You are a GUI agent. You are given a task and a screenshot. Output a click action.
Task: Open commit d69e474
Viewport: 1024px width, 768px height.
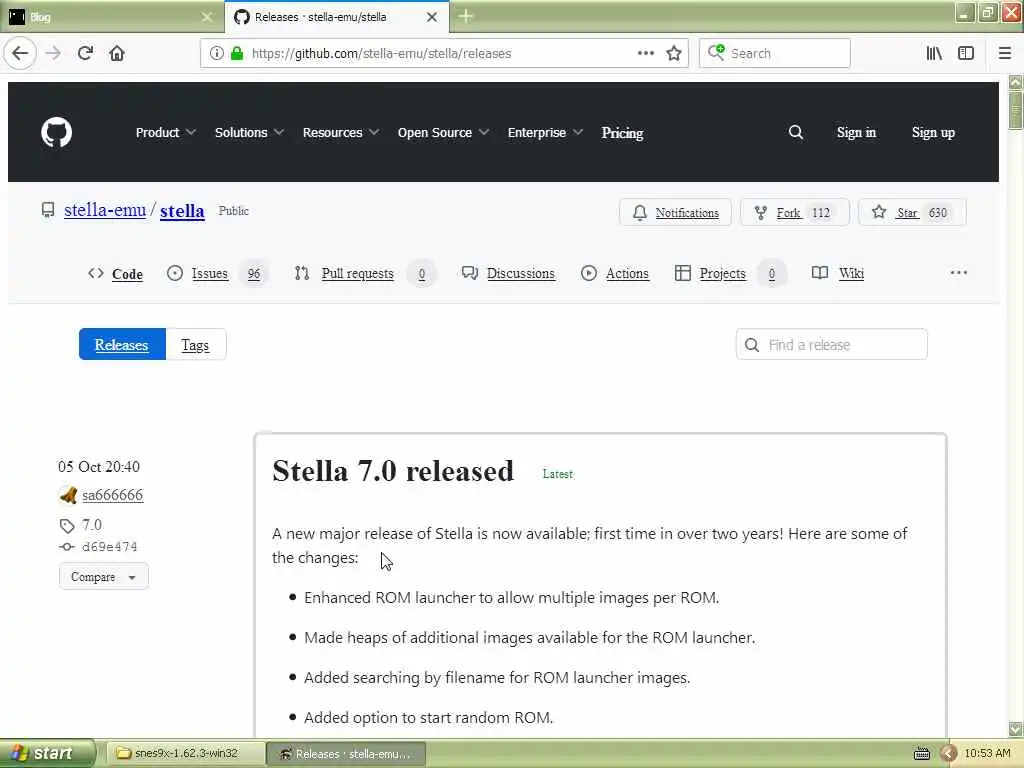(110, 547)
